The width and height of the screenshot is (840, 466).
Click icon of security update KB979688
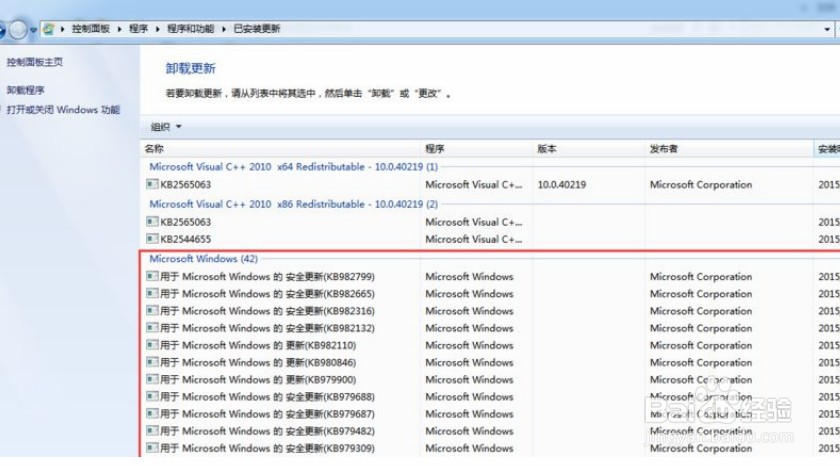[152, 396]
